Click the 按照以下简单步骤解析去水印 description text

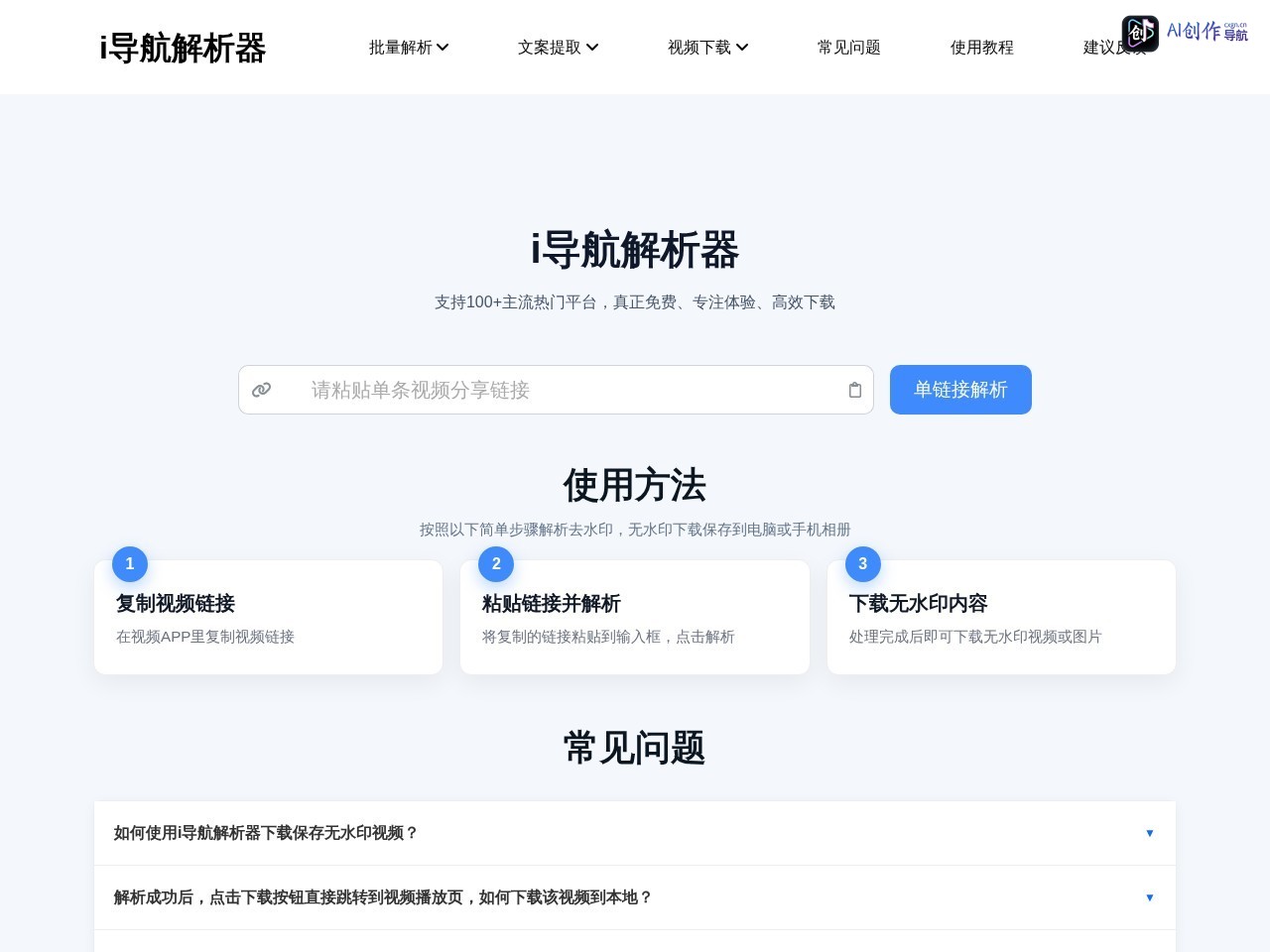635,530
